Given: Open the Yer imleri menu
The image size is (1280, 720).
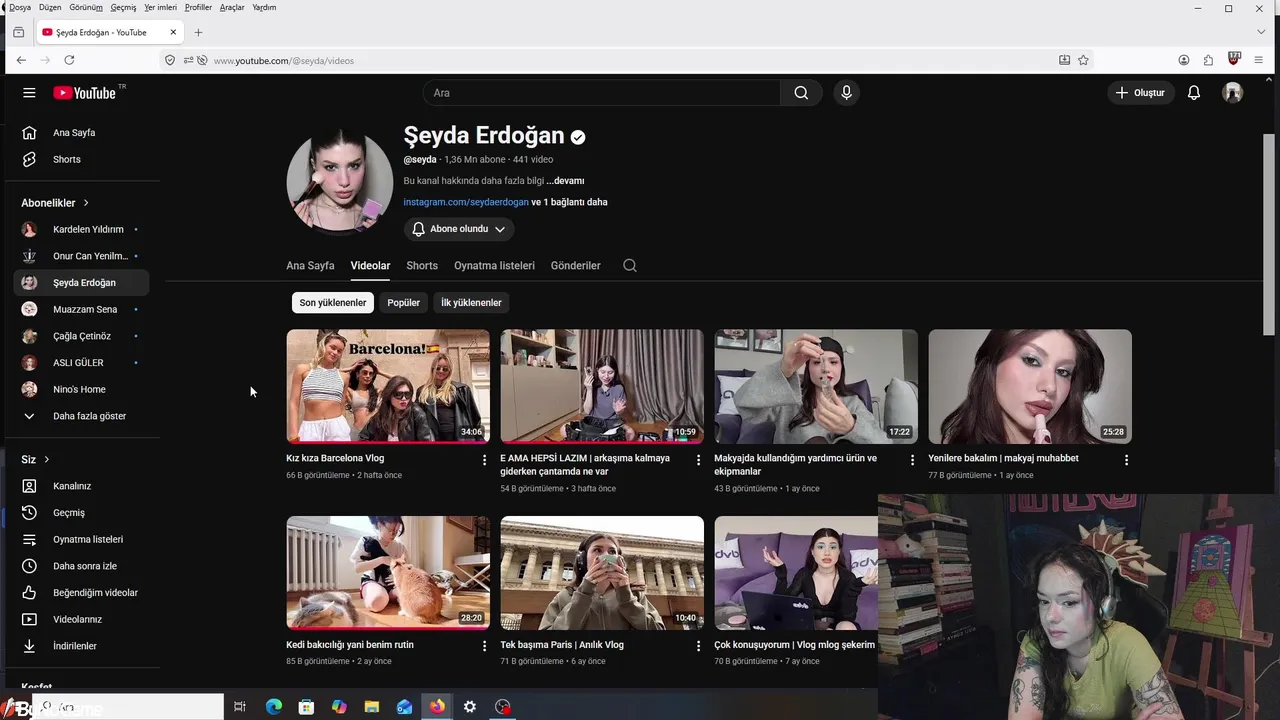Looking at the screenshot, I should (x=160, y=7).
